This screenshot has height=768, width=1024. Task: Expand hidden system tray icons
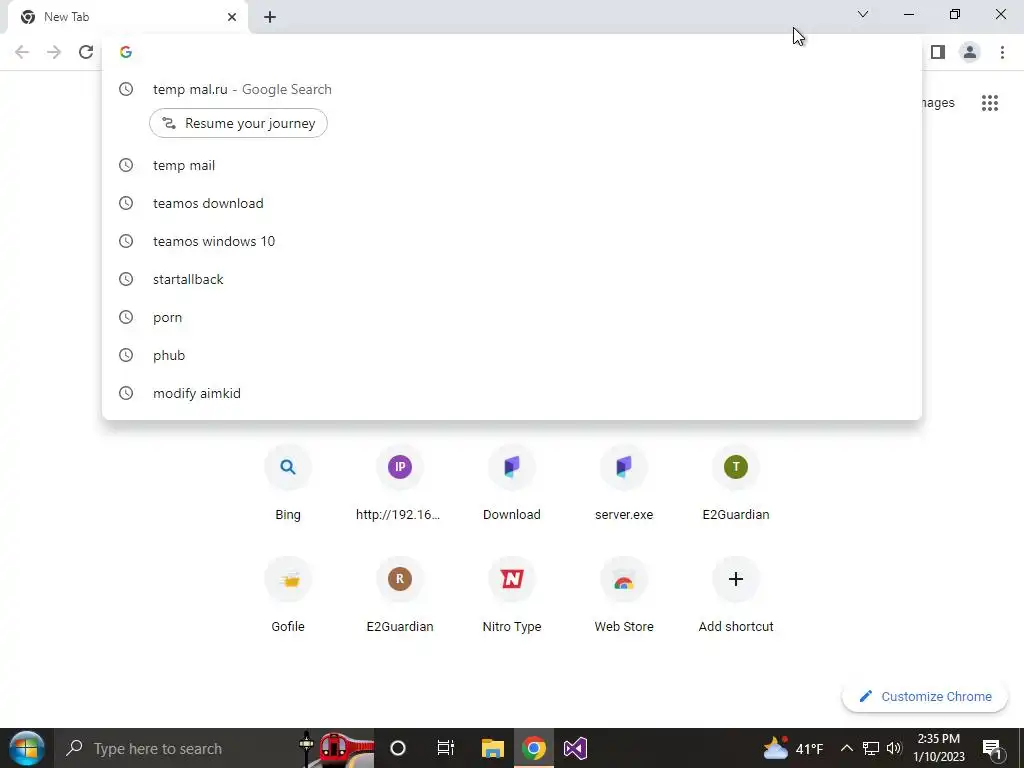point(846,748)
